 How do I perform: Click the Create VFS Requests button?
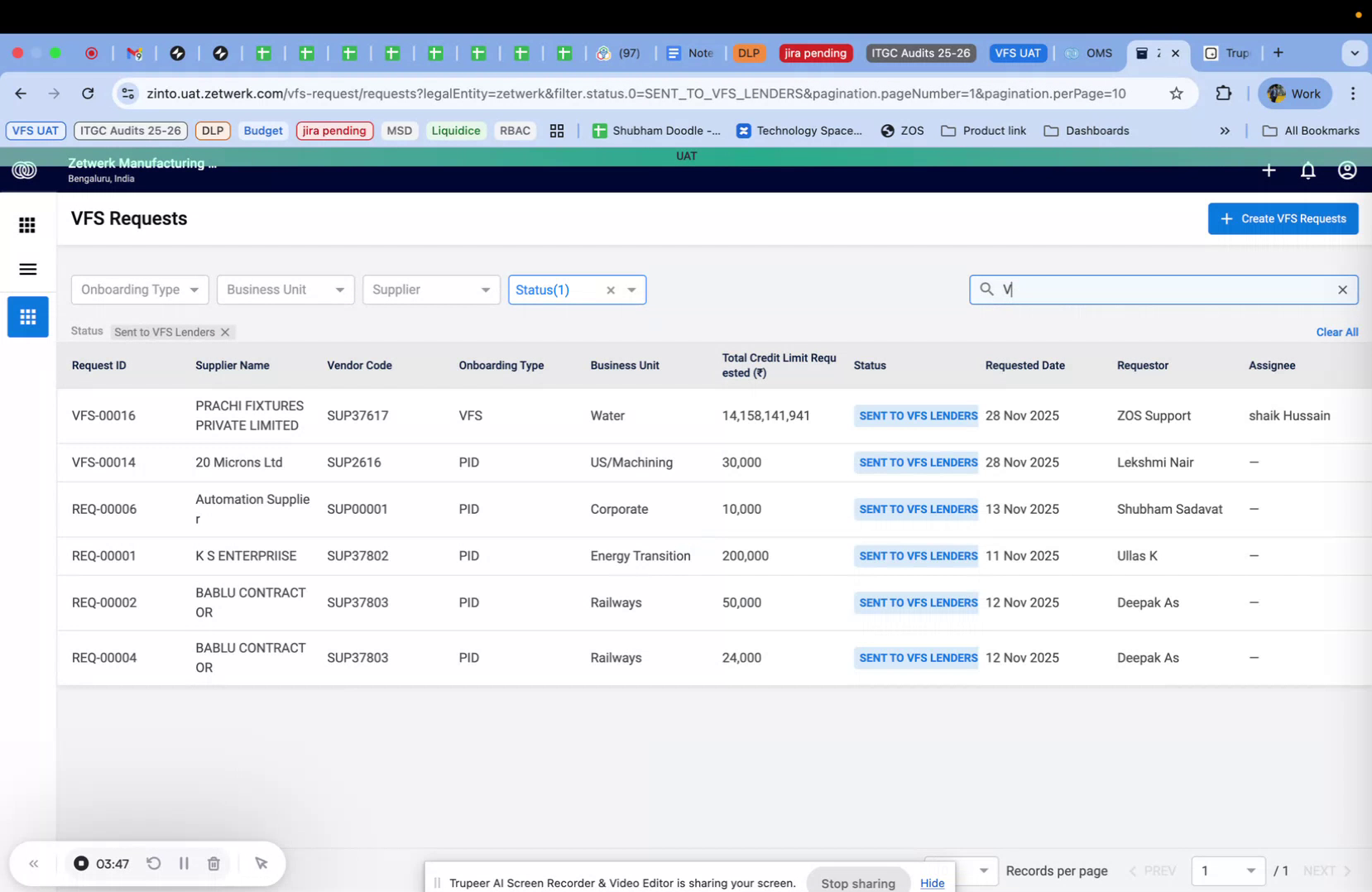[1283, 218]
